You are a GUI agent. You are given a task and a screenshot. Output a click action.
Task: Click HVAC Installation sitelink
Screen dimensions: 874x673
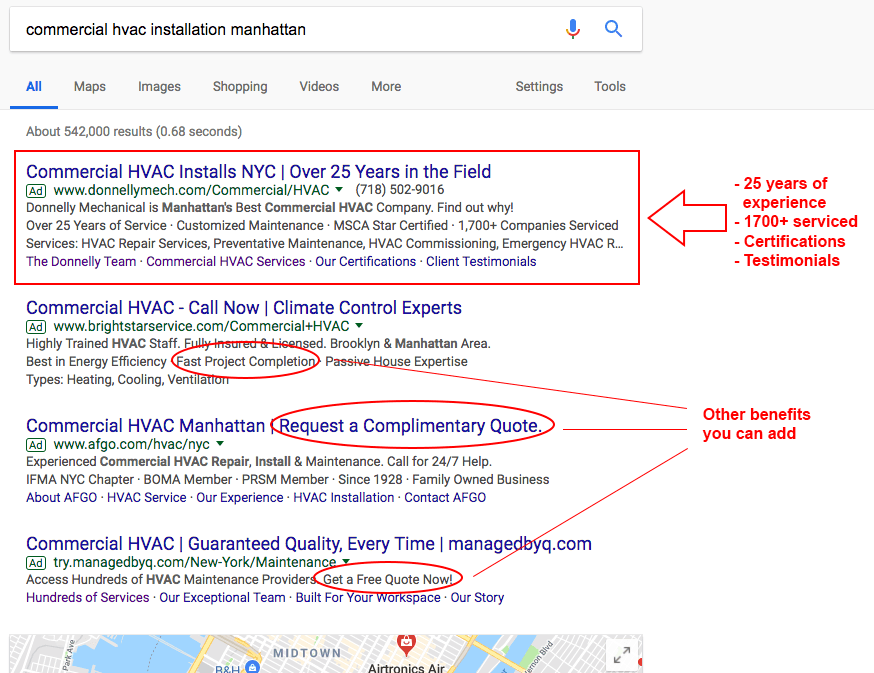(x=343, y=497)
